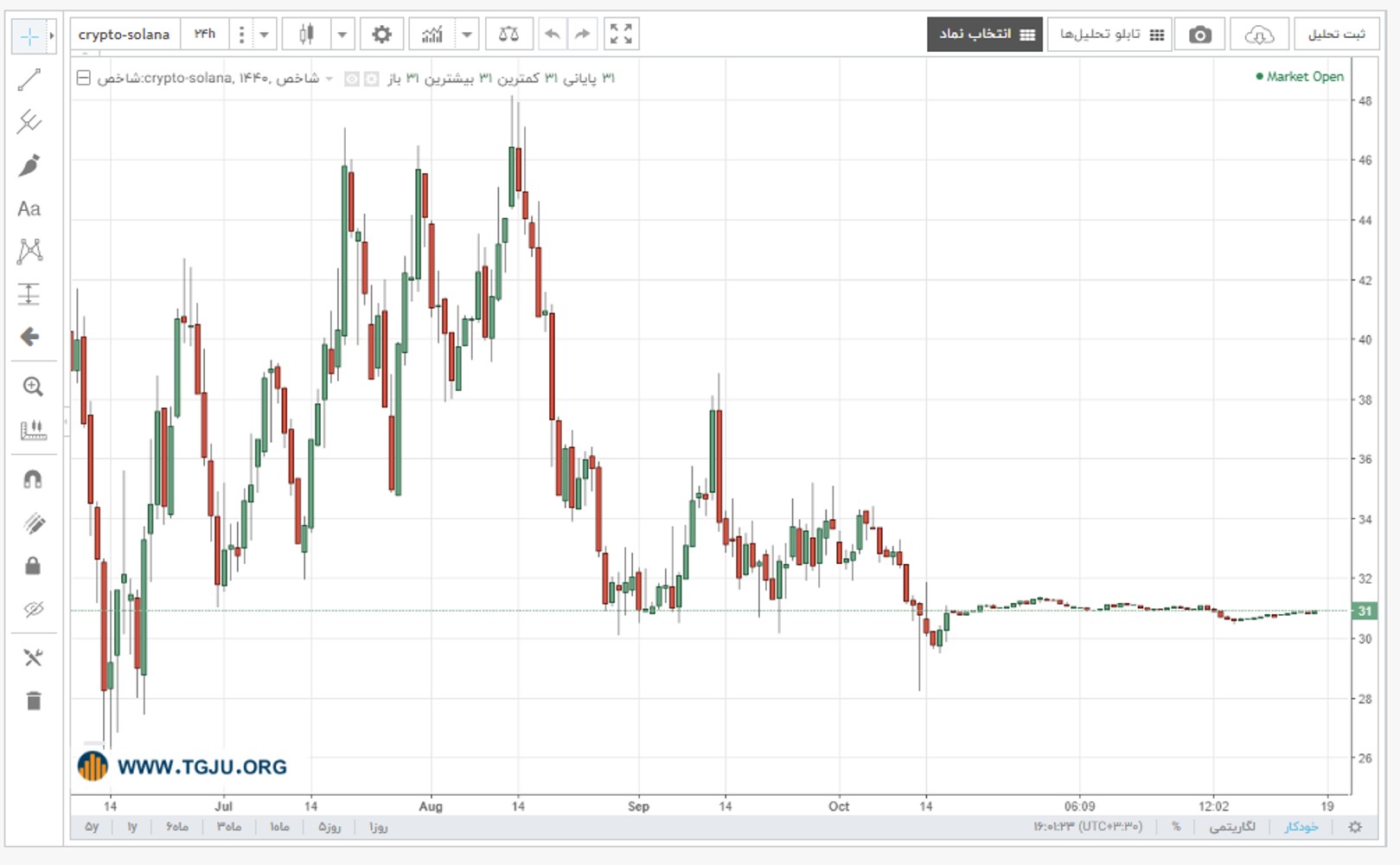Collapse the crypto-solana legend box
1400x865 pixels.
point(83,78)
